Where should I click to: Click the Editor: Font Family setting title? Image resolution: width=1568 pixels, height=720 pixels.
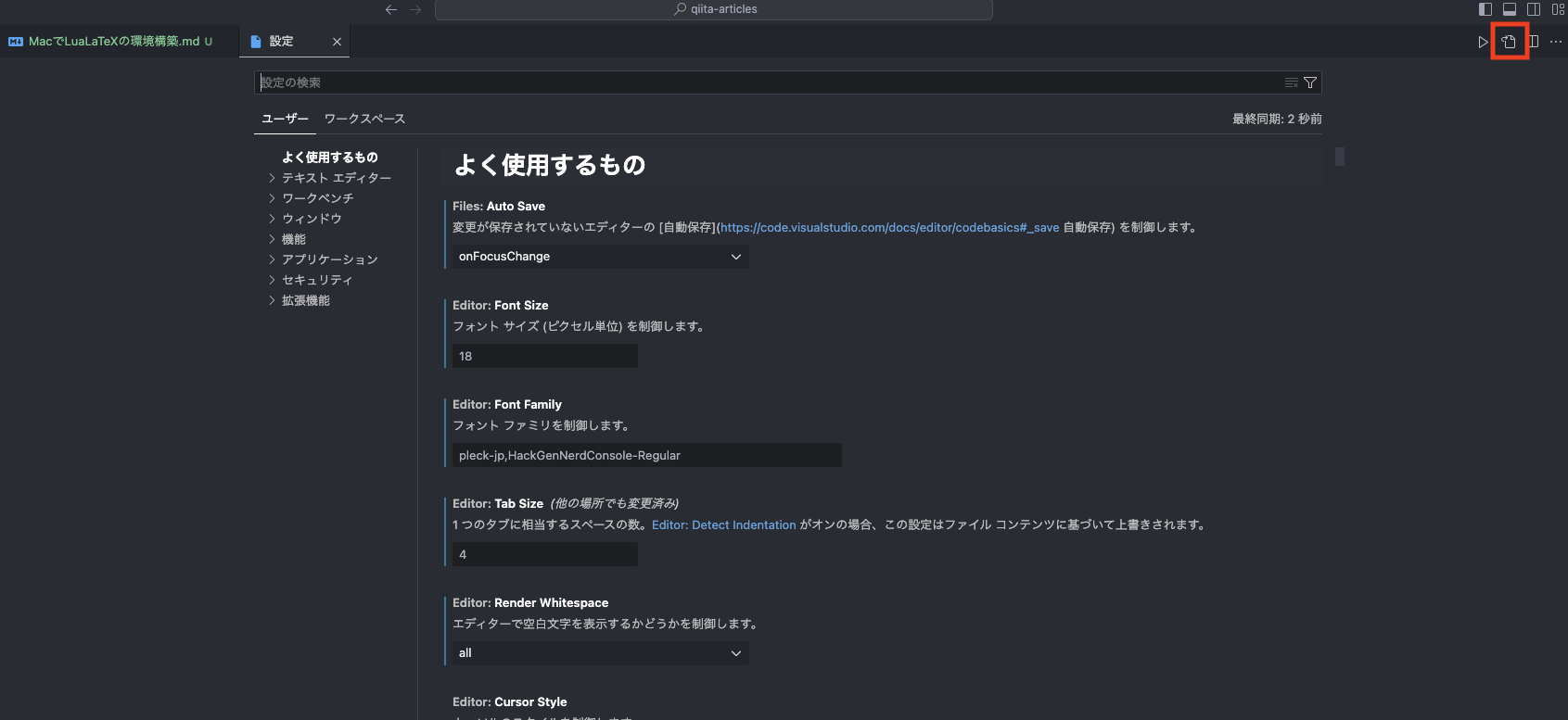coord(507,404)
